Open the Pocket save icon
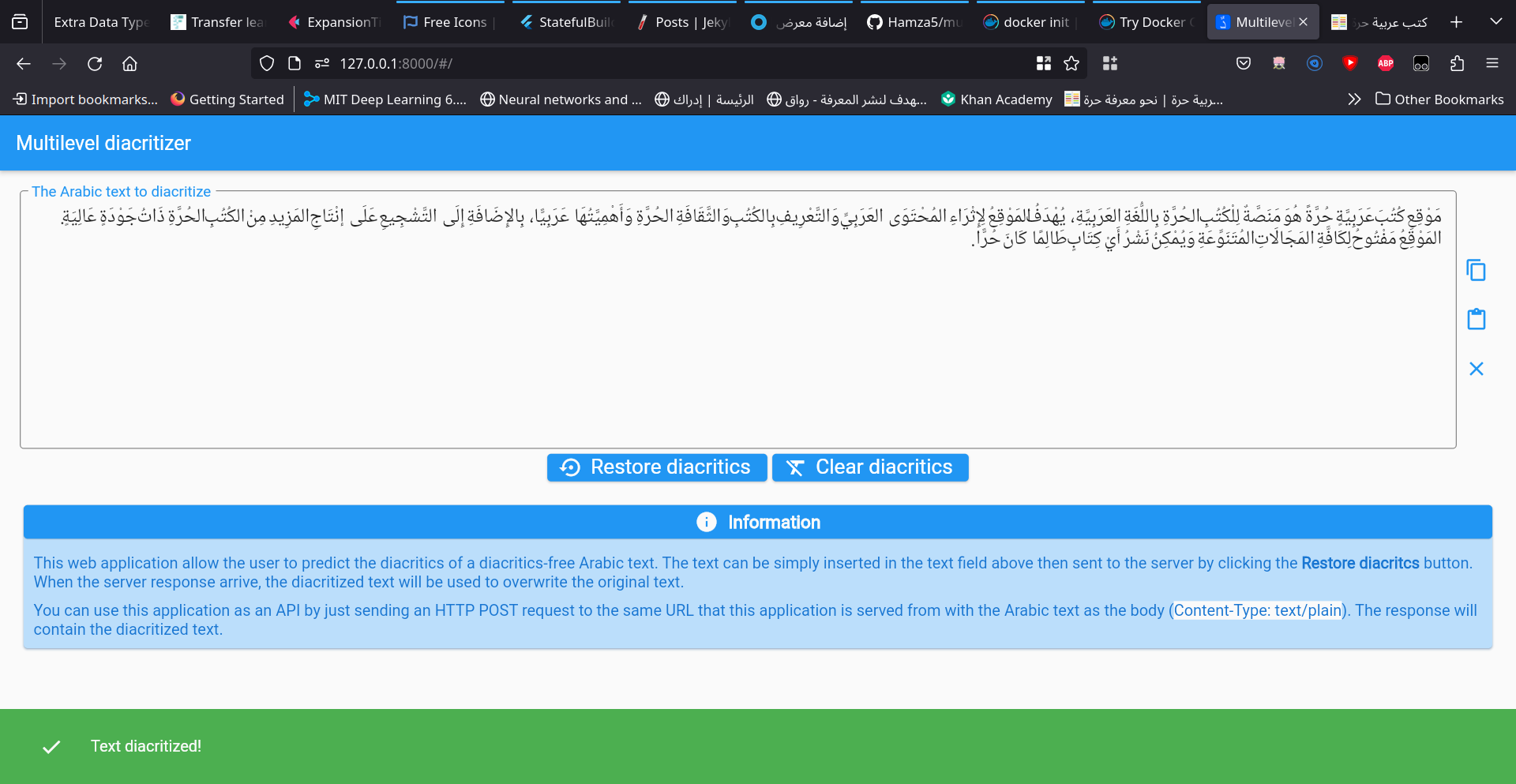Image resolution: width=1516 pixels, height=784 pixels. (x=1244, y=64)
